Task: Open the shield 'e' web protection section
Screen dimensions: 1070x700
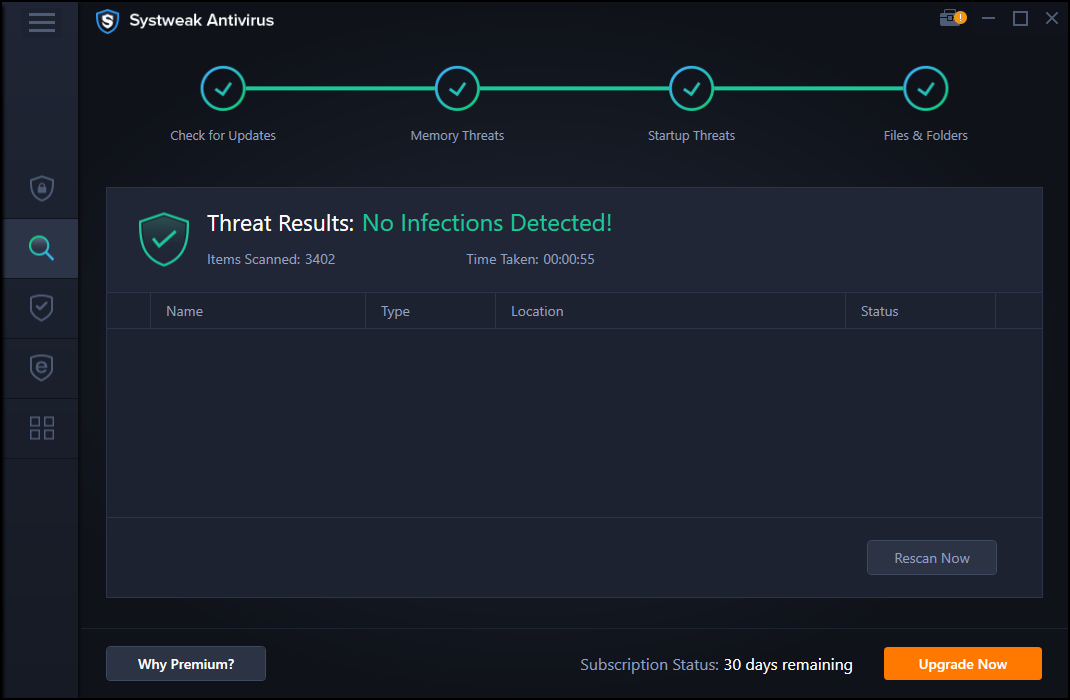Action: pyautogui.click(x=42, y=368)
